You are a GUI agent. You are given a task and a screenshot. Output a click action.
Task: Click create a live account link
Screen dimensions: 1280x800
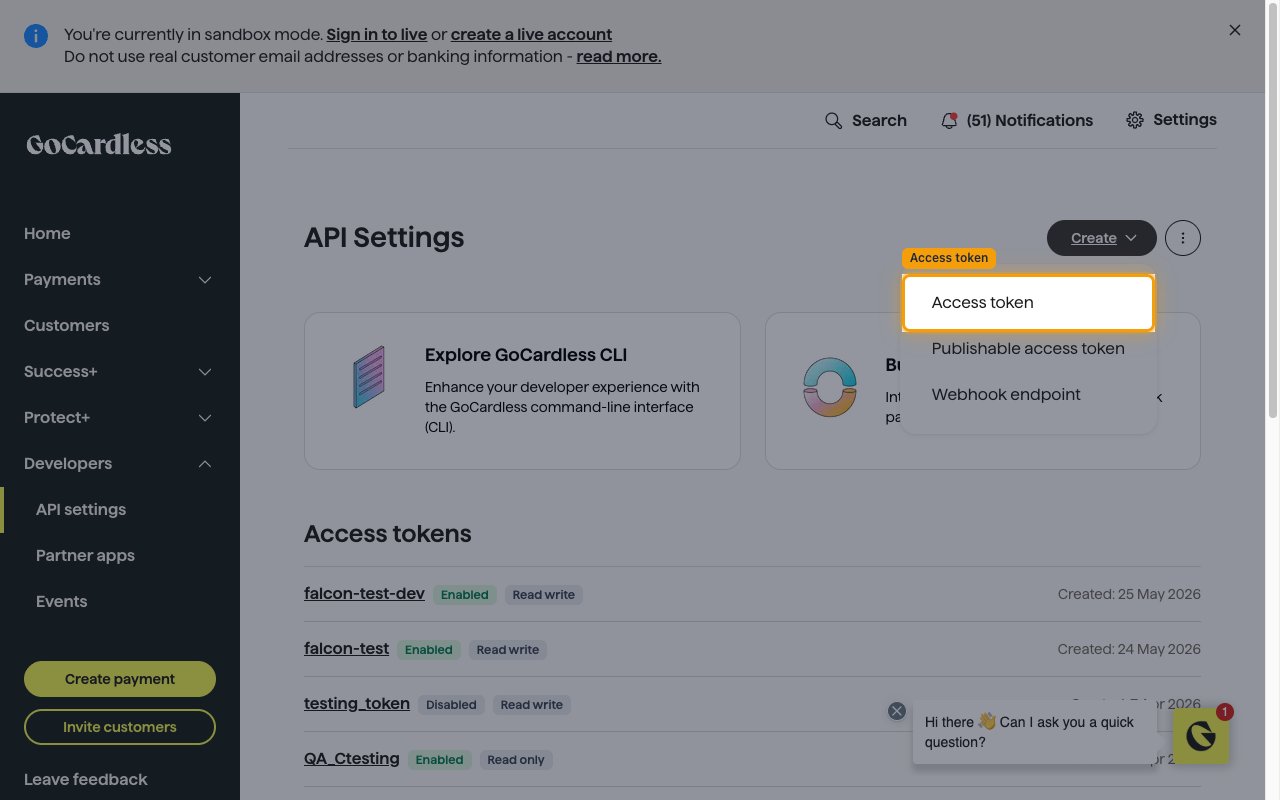pos(531,34)
